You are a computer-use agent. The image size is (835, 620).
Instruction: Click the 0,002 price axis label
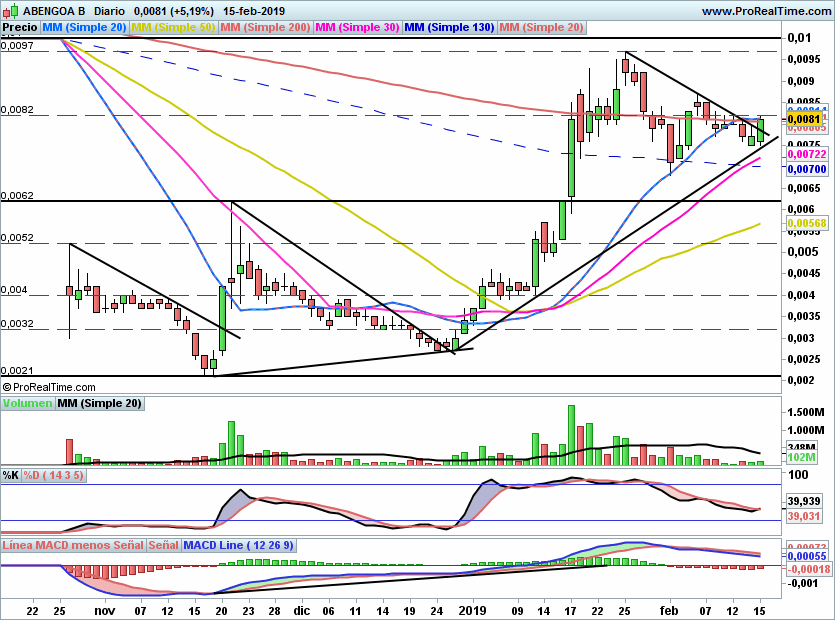[800, 380]
